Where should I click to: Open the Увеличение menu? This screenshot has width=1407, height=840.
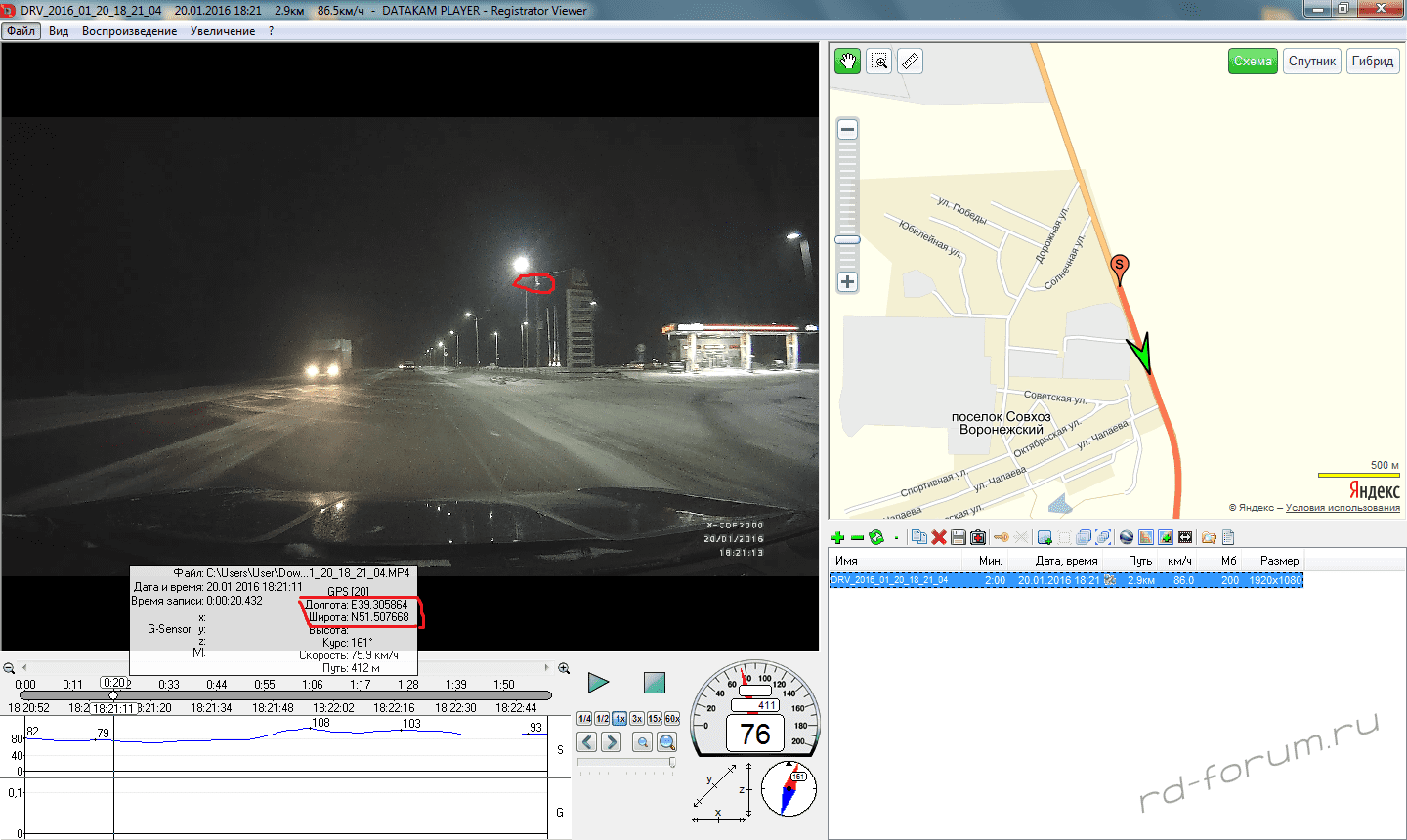[223, 31]
